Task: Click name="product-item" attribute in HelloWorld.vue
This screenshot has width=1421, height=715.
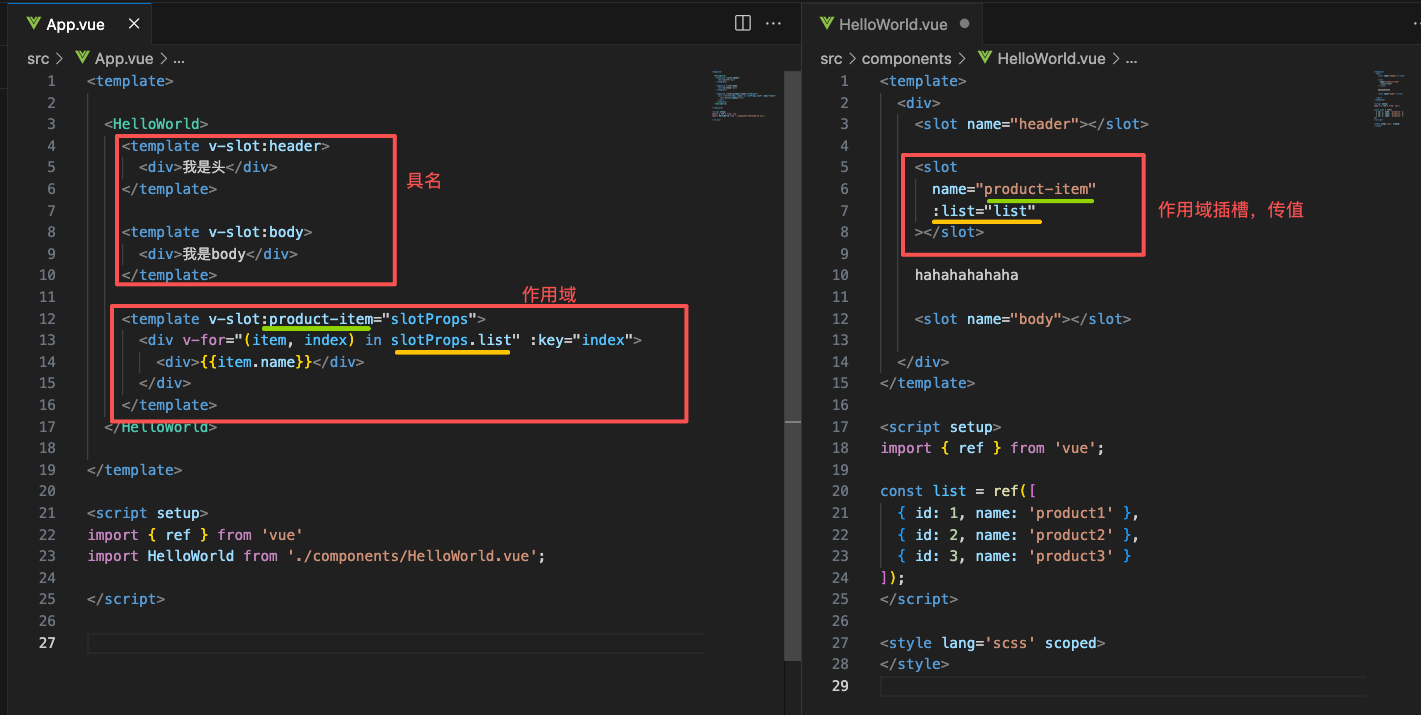Action: pos(1014,189)
